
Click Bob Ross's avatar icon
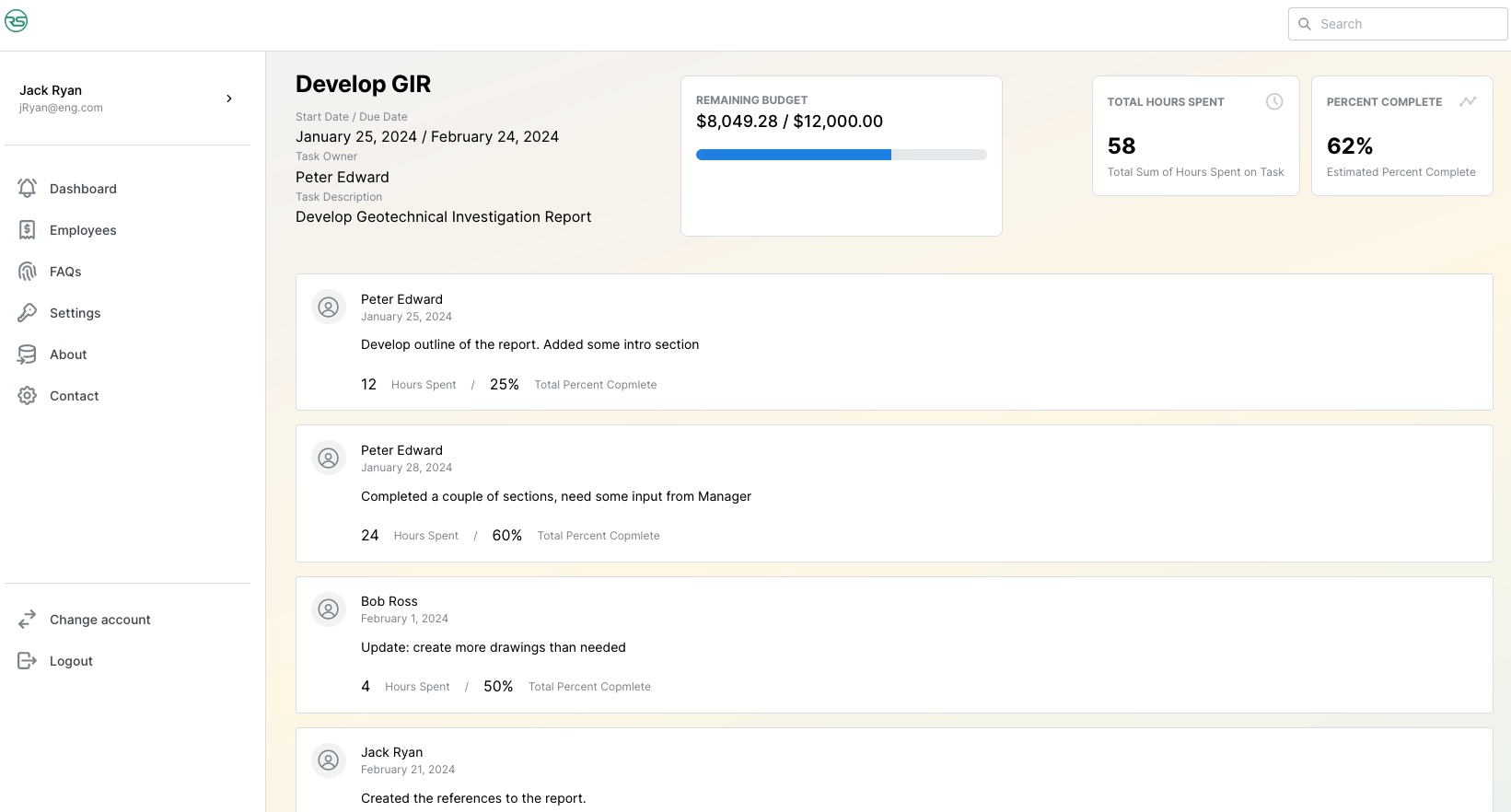point(329,609)
